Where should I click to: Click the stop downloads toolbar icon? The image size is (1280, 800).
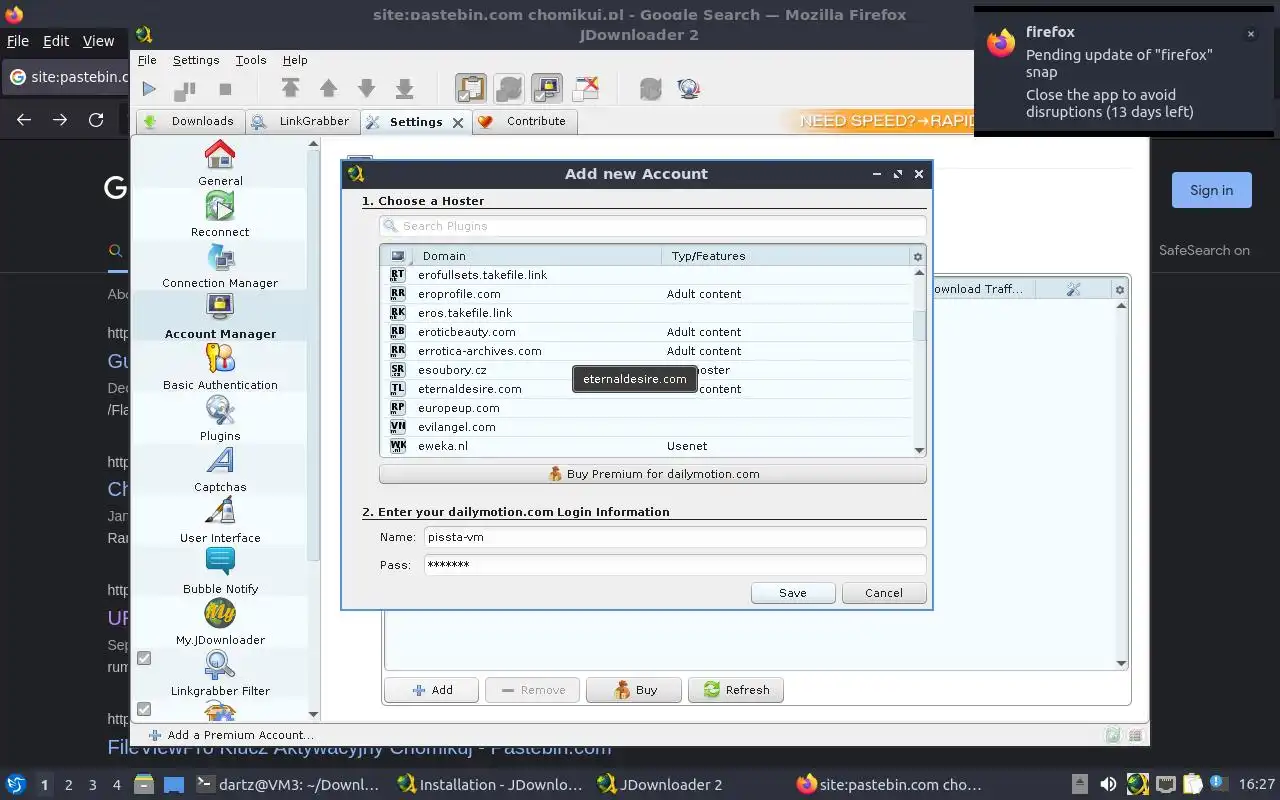(x=225, y=89)
